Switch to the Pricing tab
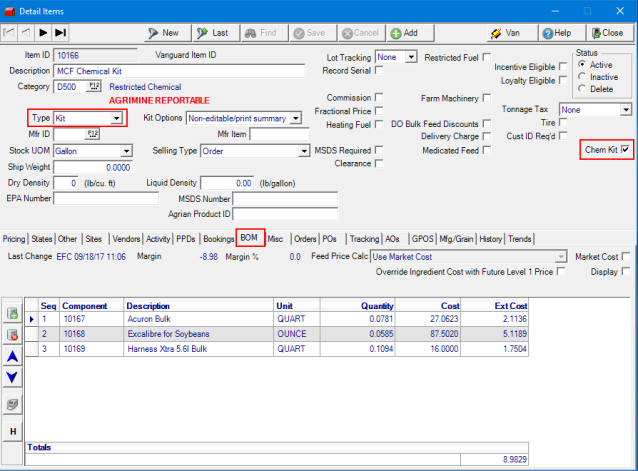The width and height of the screenshot is (638, 471). pos(14,239)
